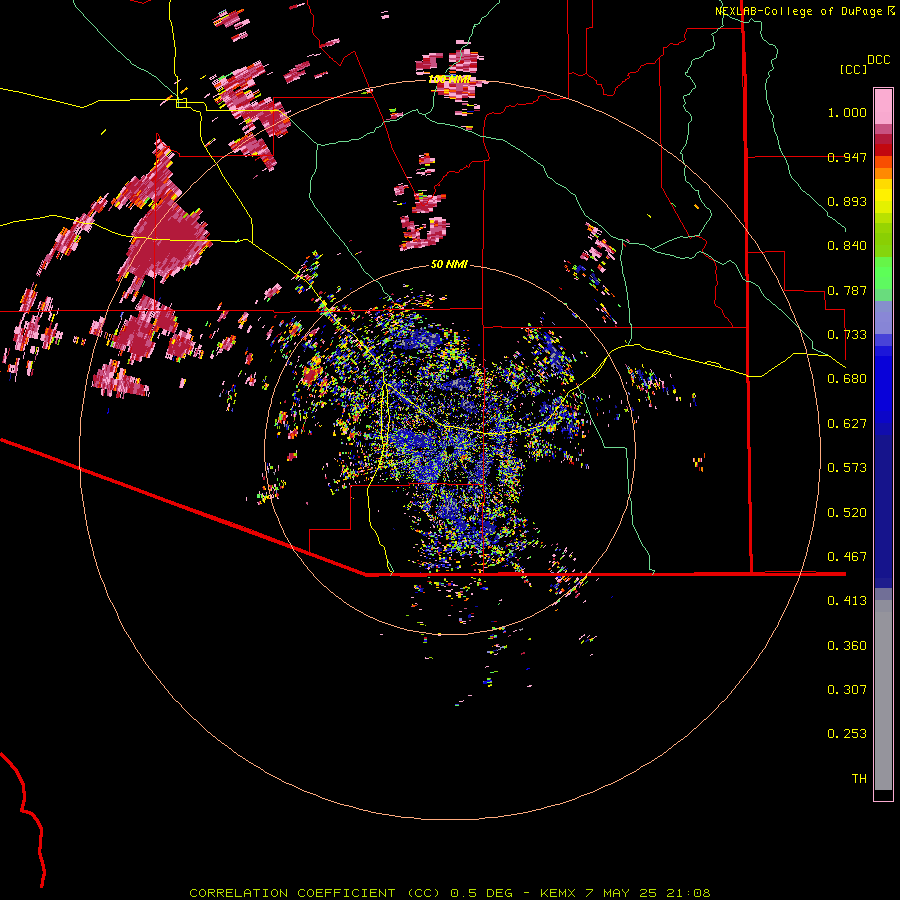Click the 100 NMI range ring label
The width and height of the screenshot is (900, 900).
click(x=449, y=79)
